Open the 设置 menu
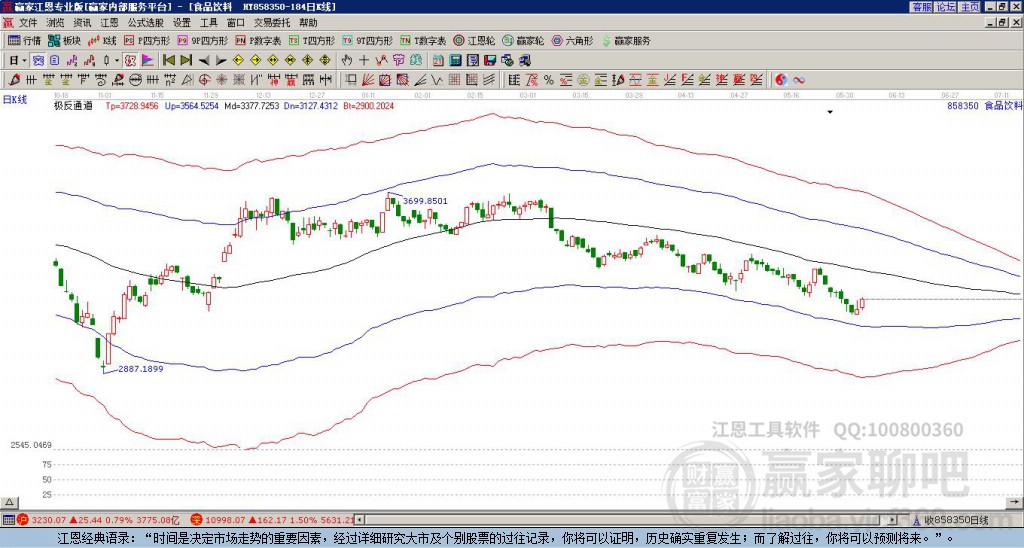The height and width of the screenshot is (548, 1024). [182, 23]
